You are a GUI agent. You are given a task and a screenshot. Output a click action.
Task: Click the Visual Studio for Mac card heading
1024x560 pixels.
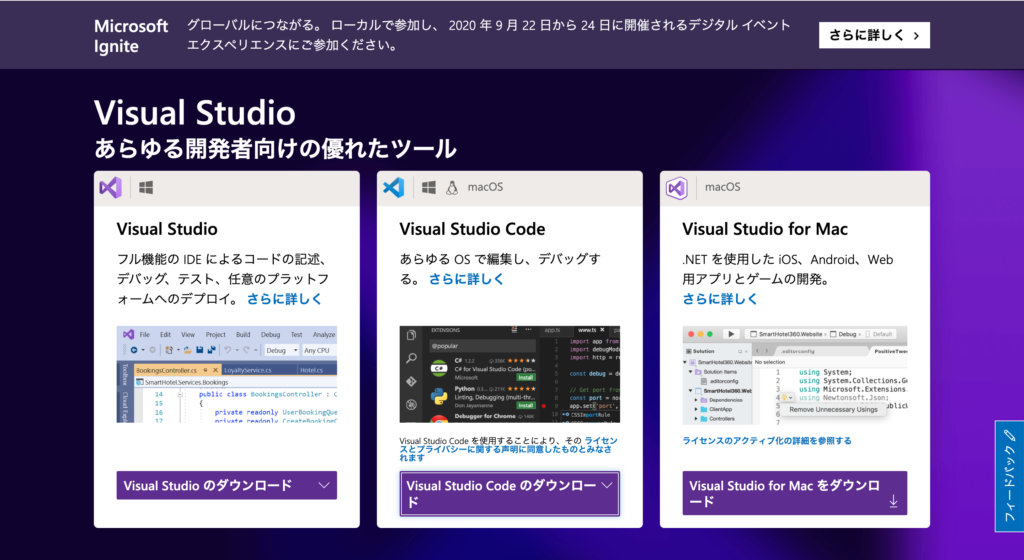765,229
